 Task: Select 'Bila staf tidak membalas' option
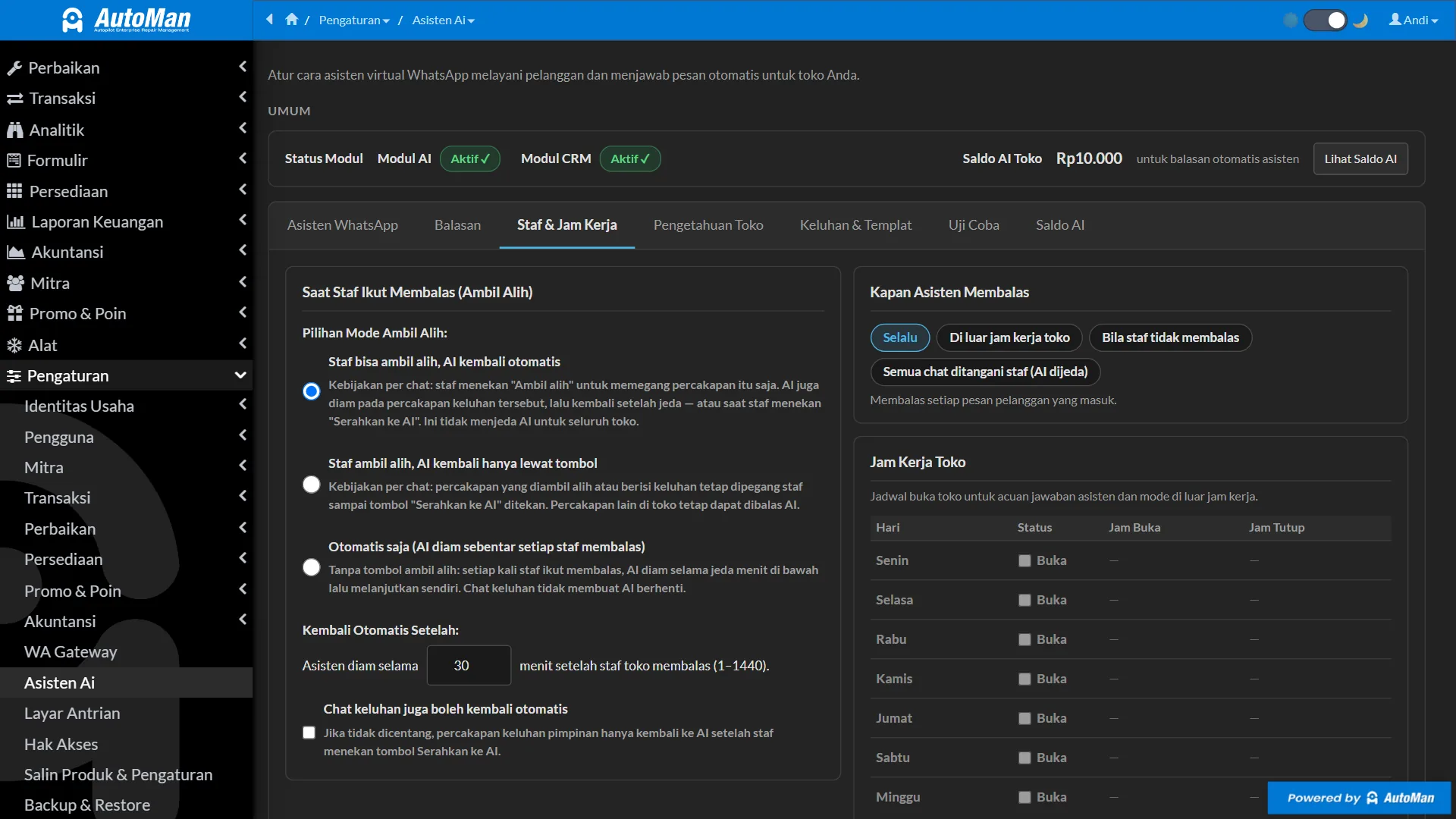1170,337
